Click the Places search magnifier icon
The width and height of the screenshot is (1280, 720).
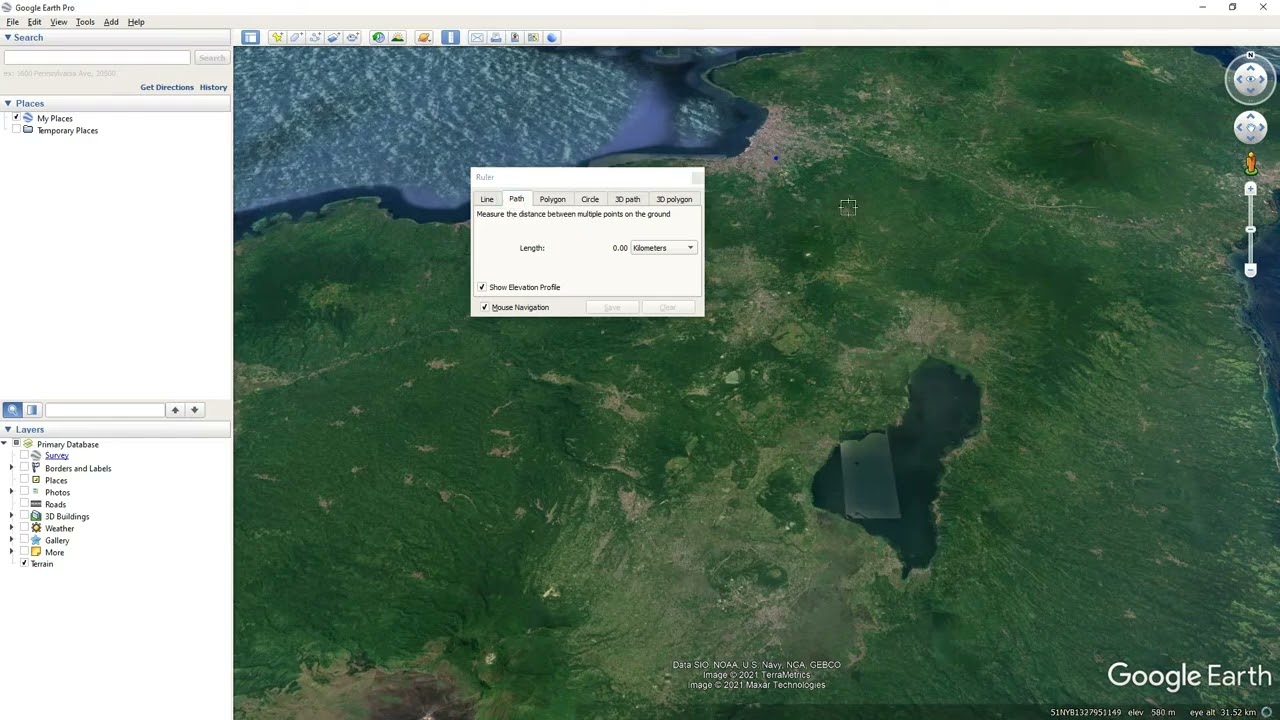12,410
